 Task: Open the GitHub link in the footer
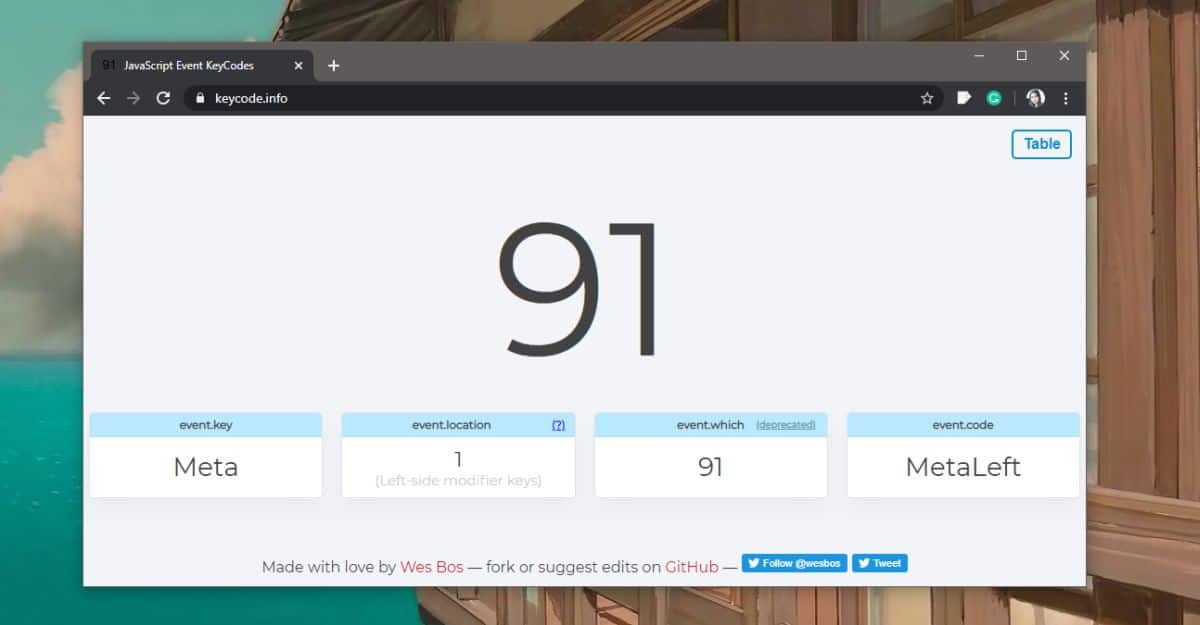click(692, 567)
